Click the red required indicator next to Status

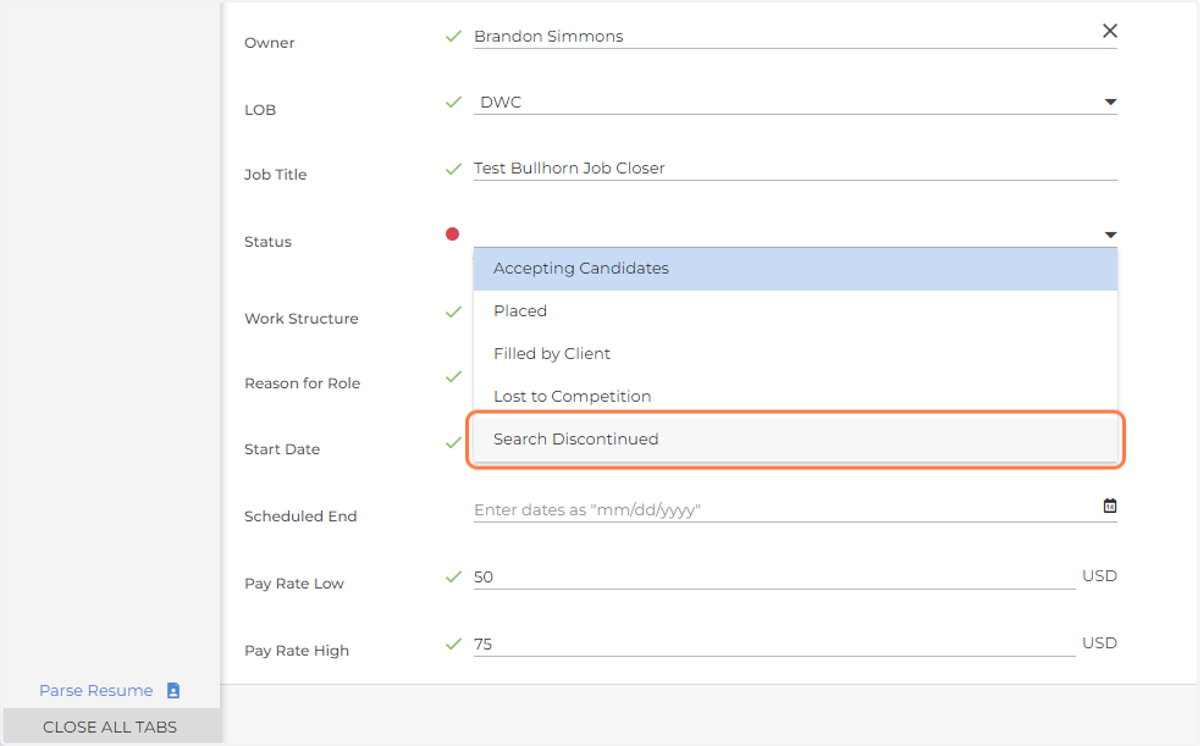tap(452, 234)
